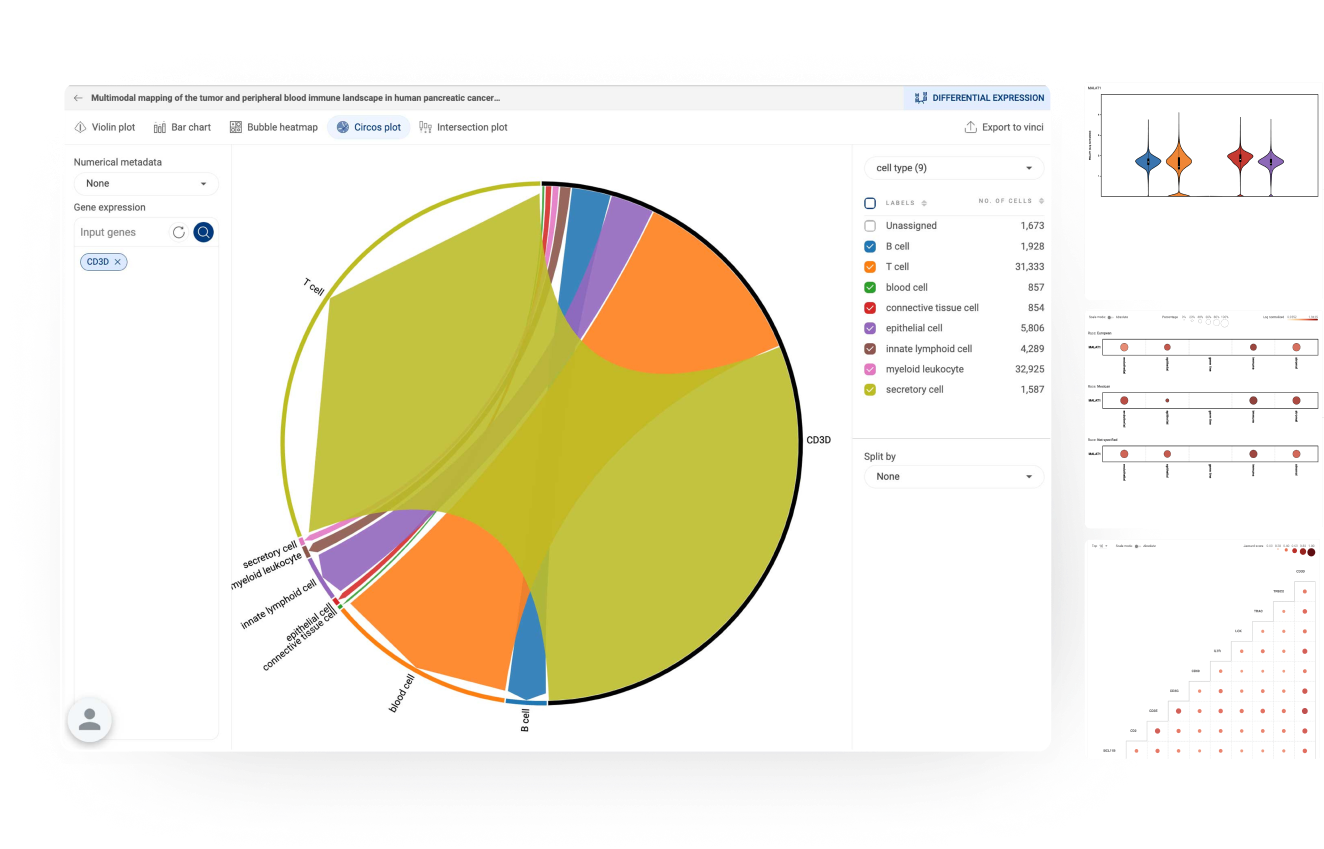Image resolution: width=1324 pixels, height=849 pixels.
Task: Click the Differential Expression button
Action: pos(979,98)
